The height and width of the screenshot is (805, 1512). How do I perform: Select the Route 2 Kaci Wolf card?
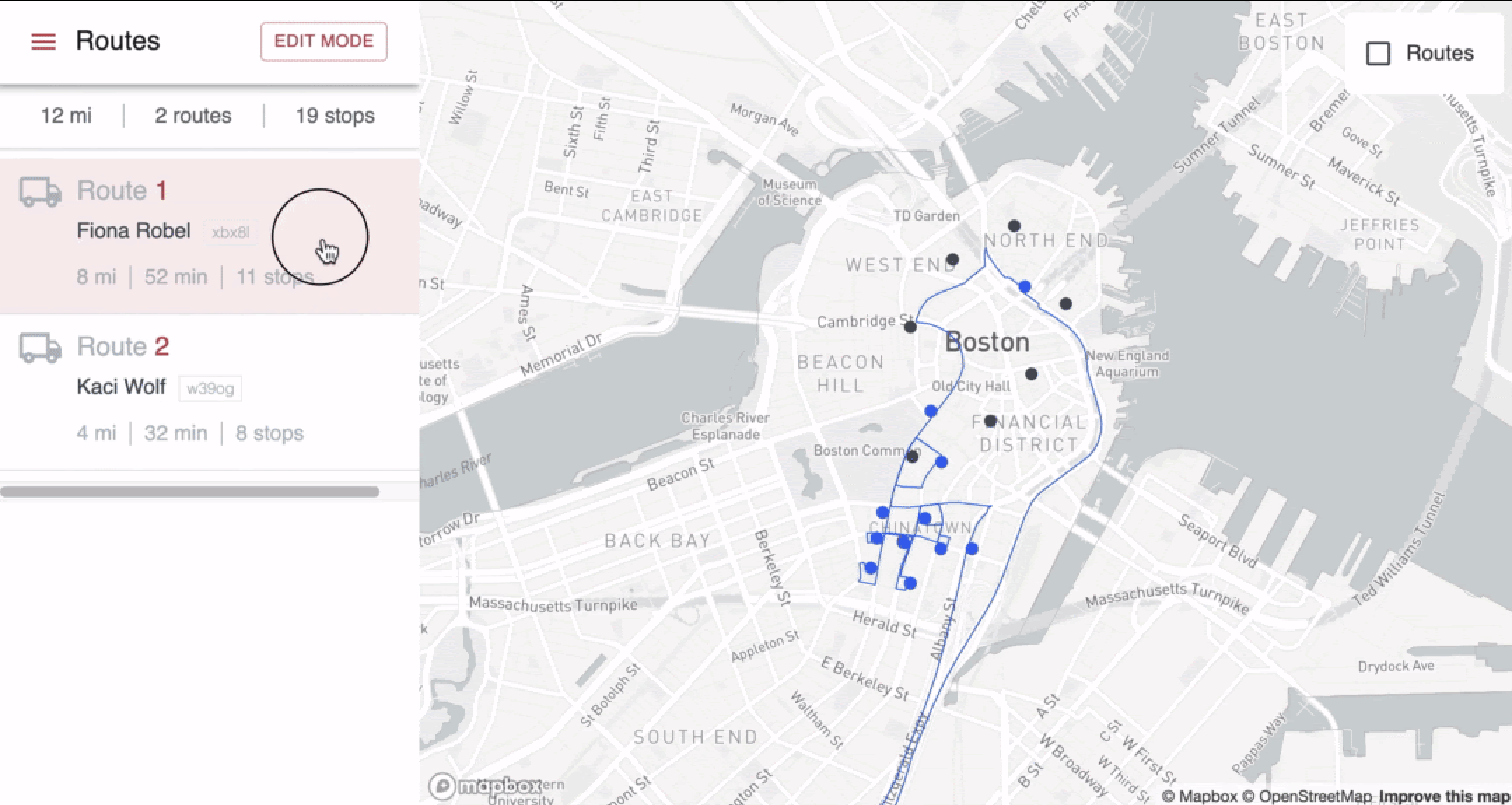pos(210,391)
